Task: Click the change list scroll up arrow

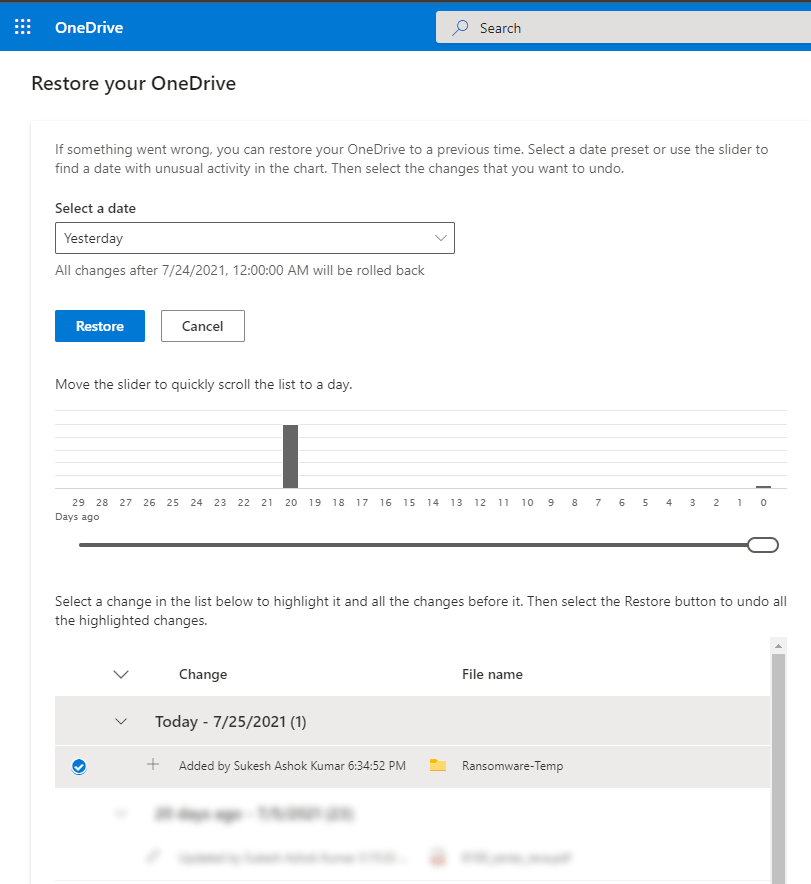Action: (778, 647)
